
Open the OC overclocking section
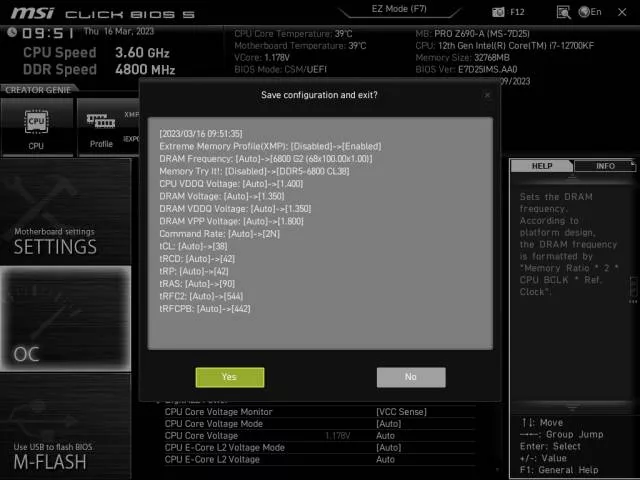[x=66, y=319]
